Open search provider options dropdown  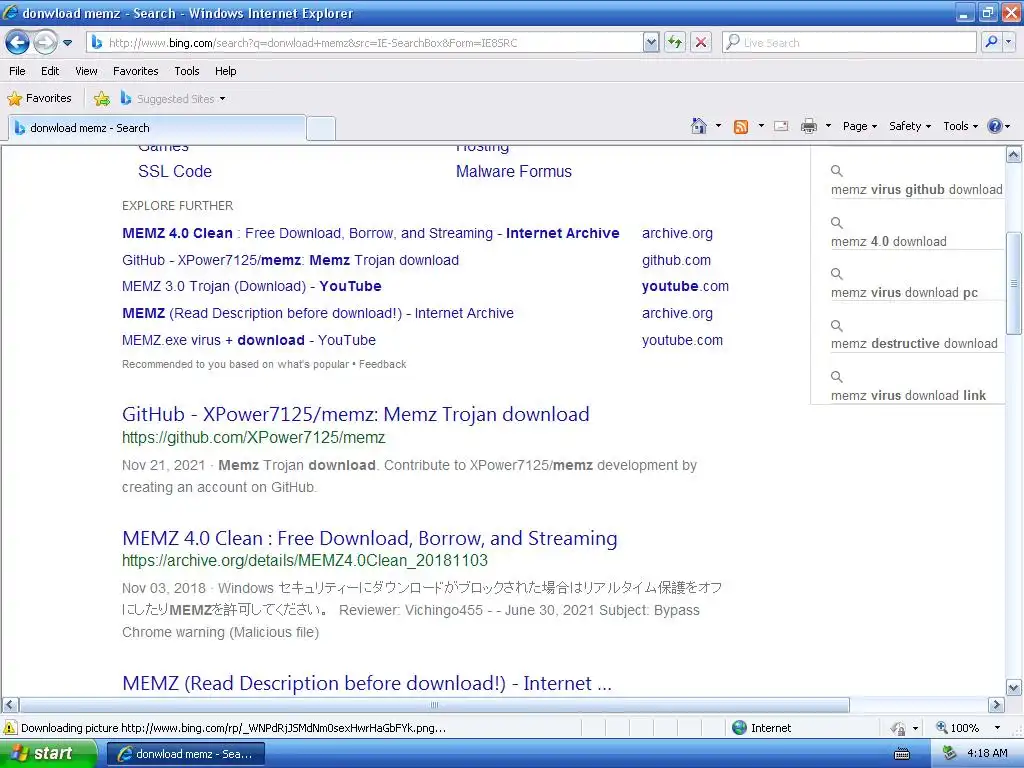pyautogui.click(x=1008, y=43)
